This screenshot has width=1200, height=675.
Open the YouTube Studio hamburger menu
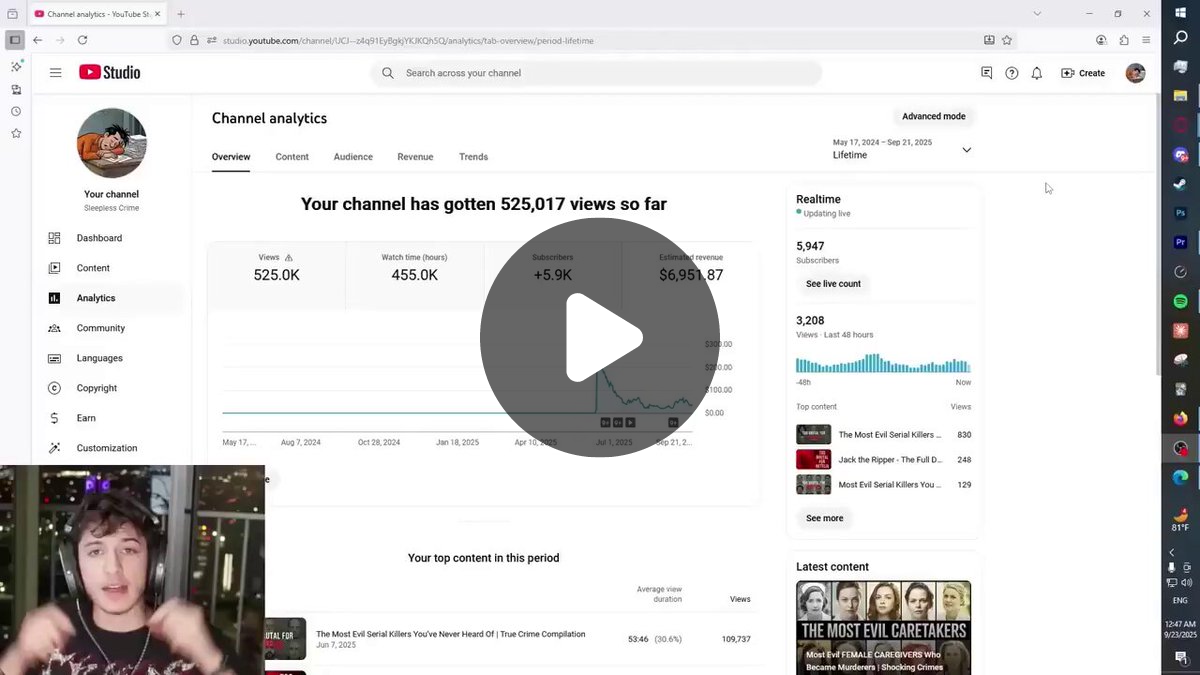click(56, 73)
